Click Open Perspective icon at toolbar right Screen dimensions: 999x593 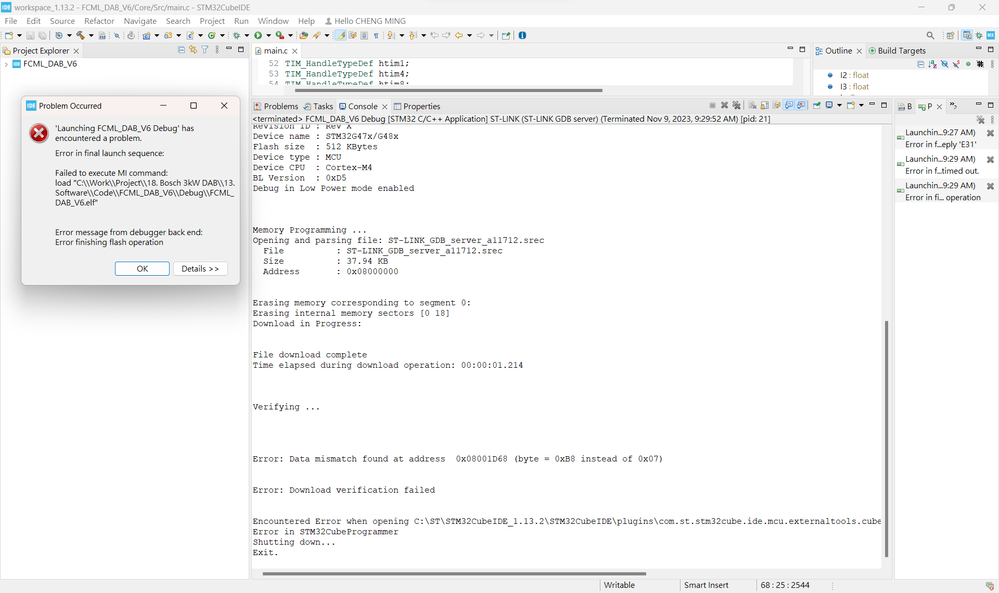click(950, 35)
